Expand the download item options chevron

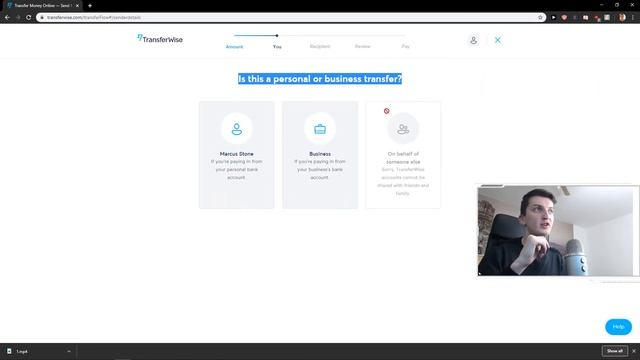click(69, 351)
